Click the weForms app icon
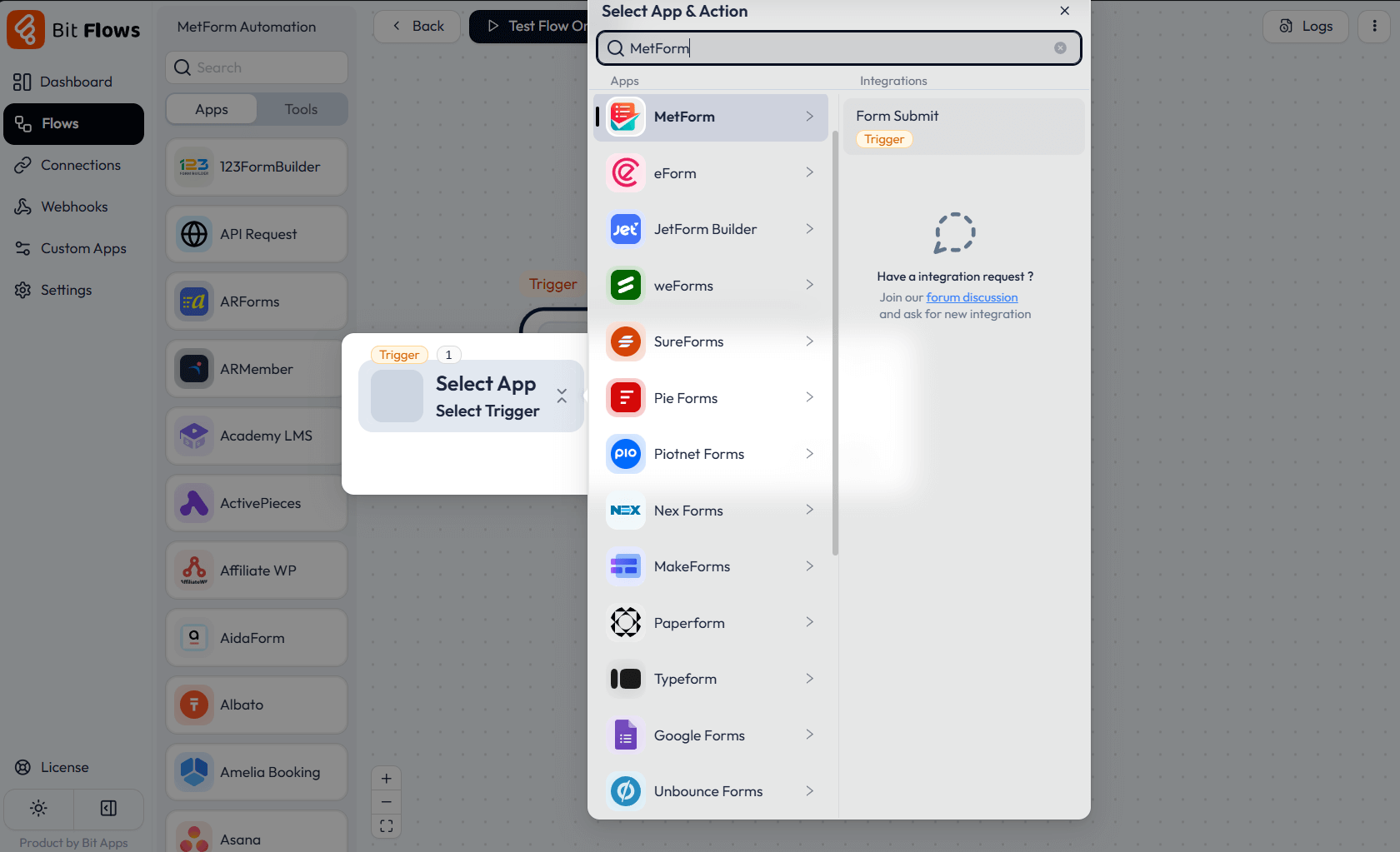The height and width of the screenshot is (852, 1400). coord(625,286)
